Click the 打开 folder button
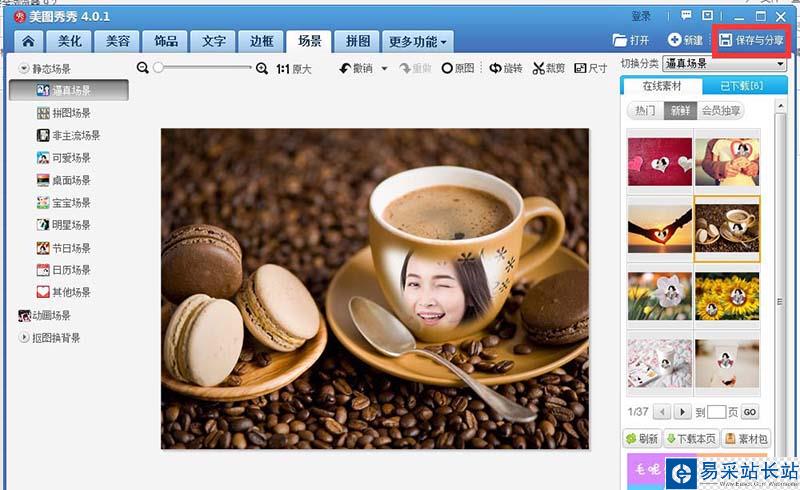 click(631, 40)
